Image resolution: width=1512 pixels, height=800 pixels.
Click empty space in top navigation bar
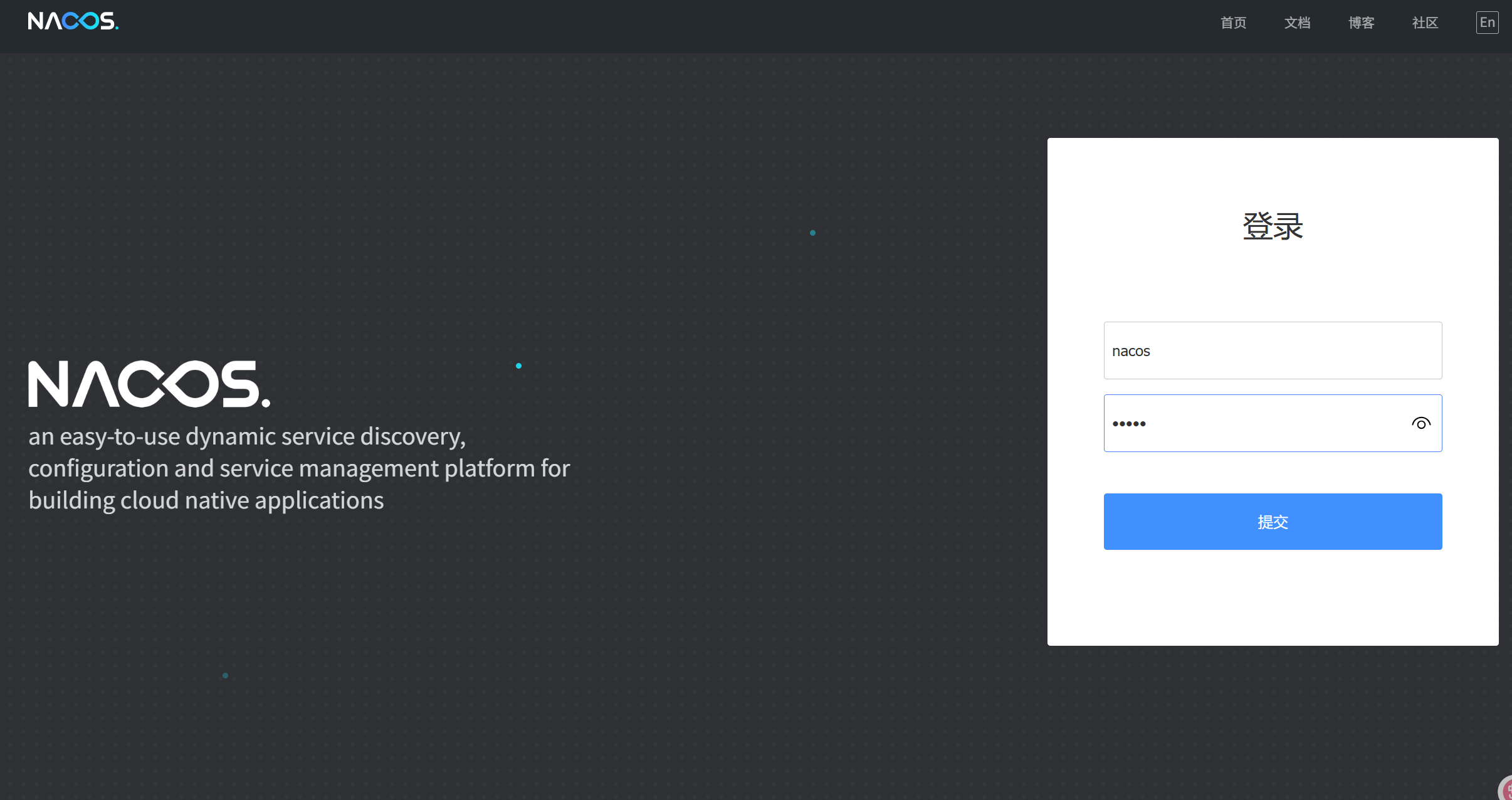pyautogui.click(x=627, y=25)
